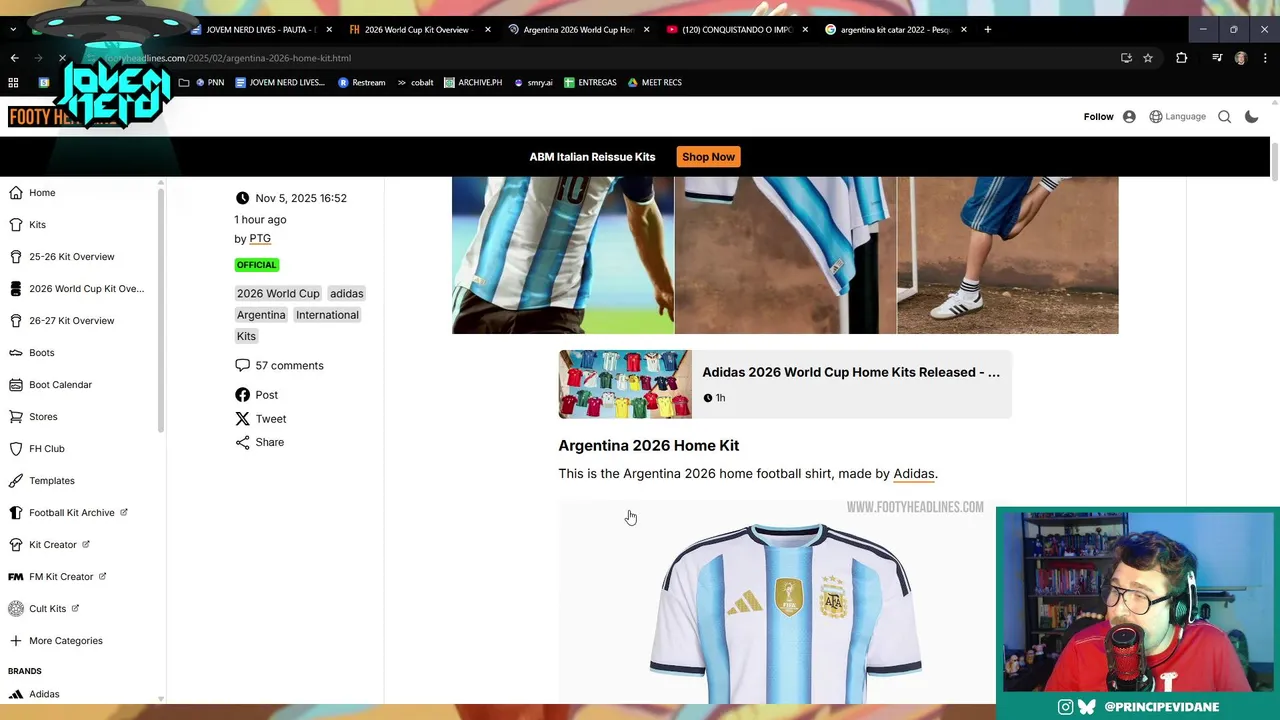The image size is (1280, 720).
Task: Open 2026 World Cup Kit Overview sidebar link
Action: tap(77, 289)
